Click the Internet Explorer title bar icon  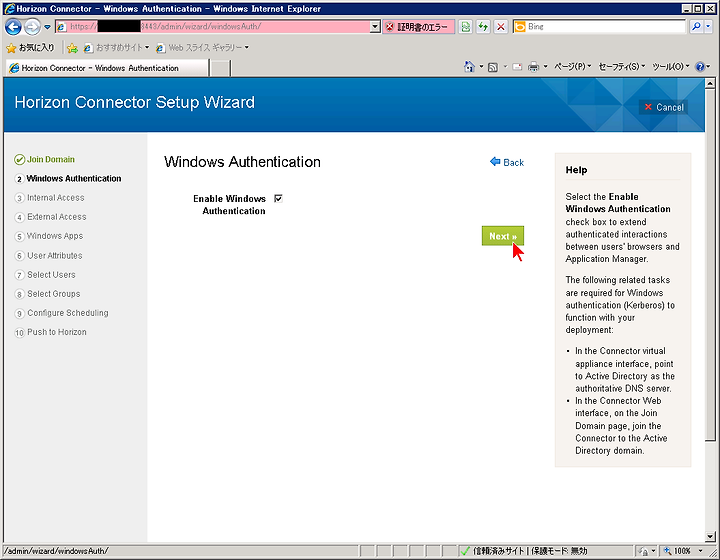[9, 8]
